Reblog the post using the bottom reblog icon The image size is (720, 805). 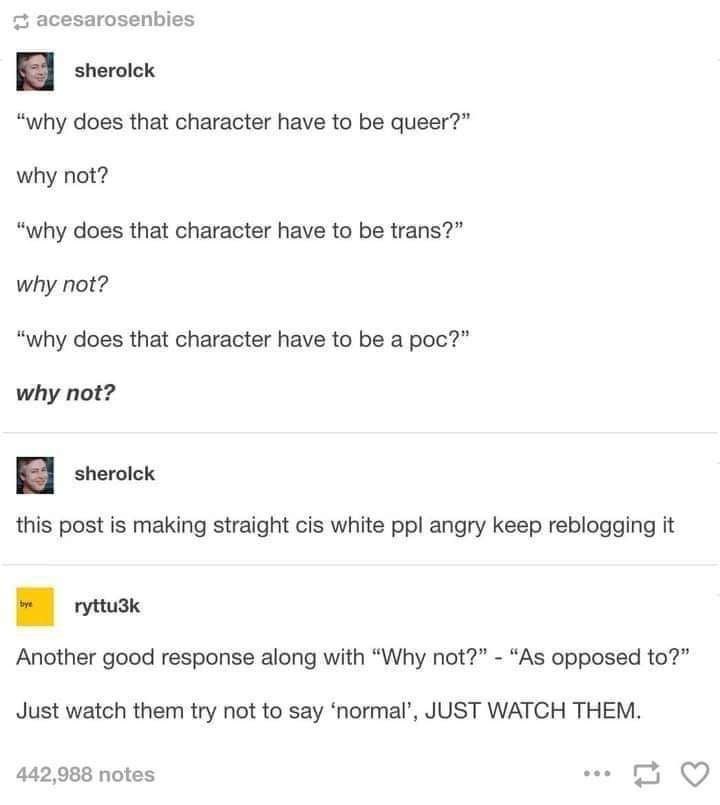tap(646, 774)
